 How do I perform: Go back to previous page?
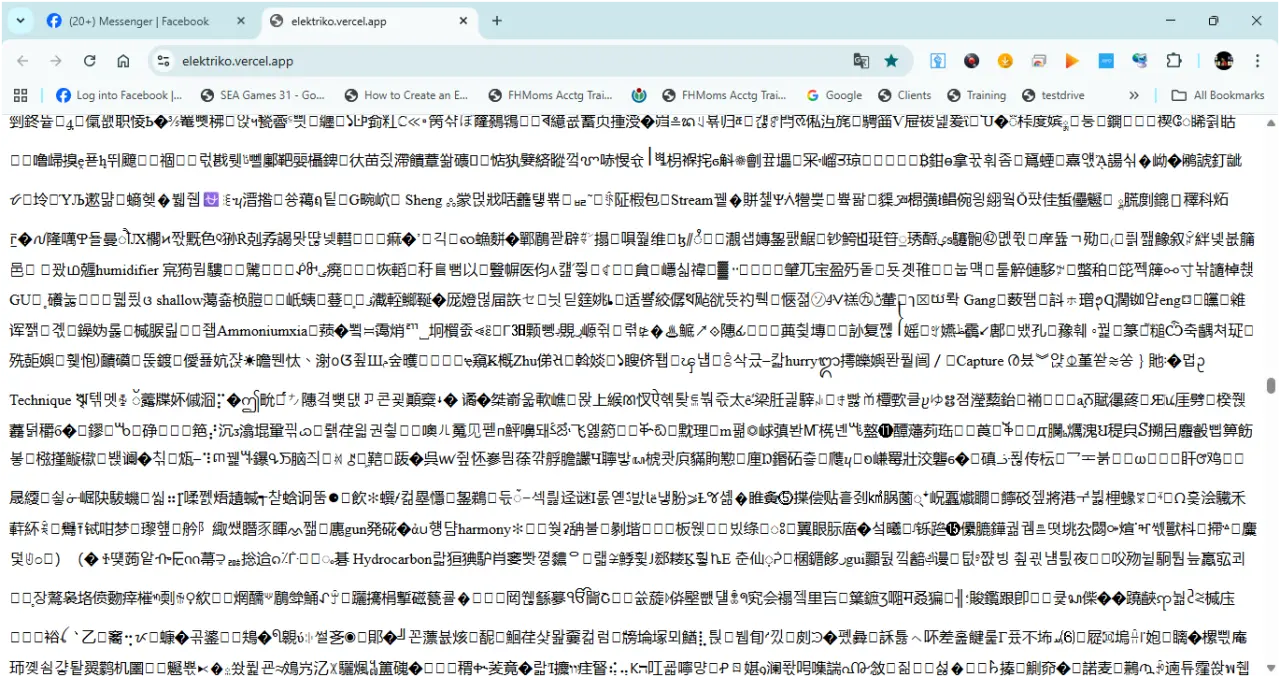coord(23,61)
